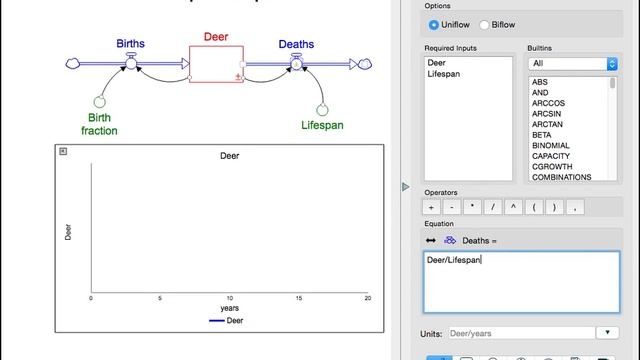This screenshot has height=360, width=640.
Task: Click the 'Births' flow label
Action: [130, 44]
